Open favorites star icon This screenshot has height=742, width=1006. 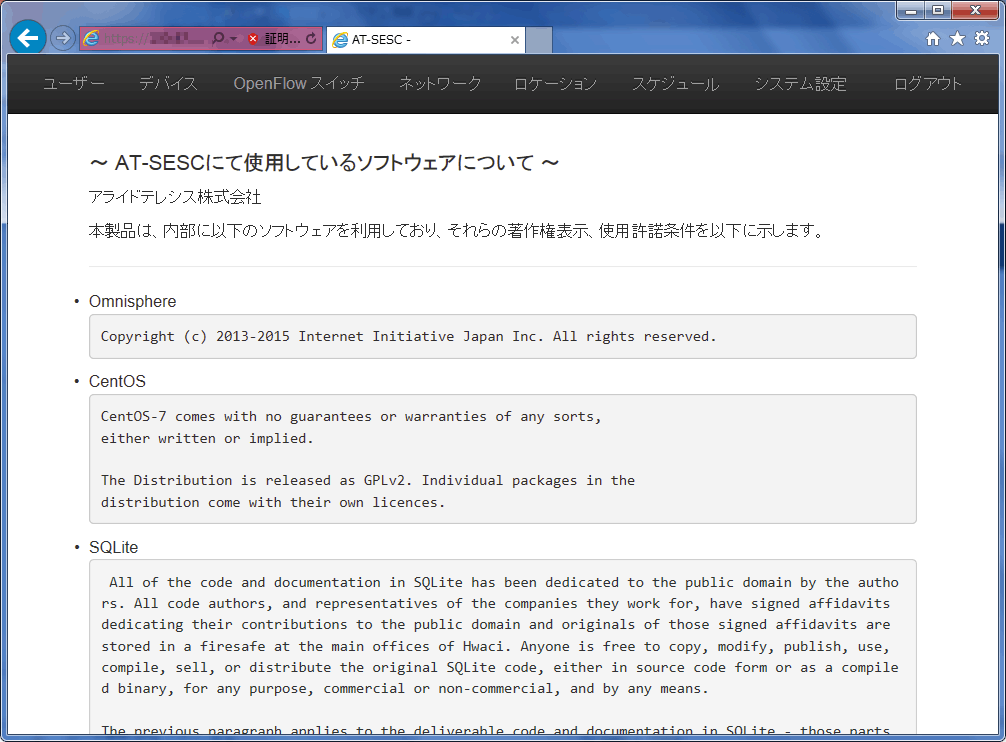[x=957, y=38]
